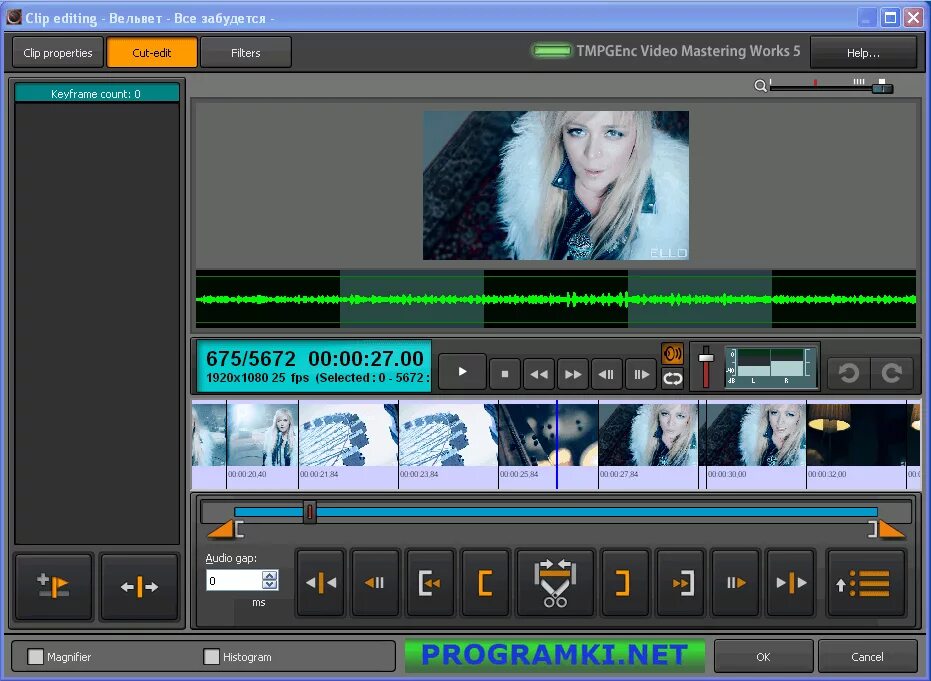Click the selection start marker triangle
Screen dimensions: 931x681
point(221,529)
